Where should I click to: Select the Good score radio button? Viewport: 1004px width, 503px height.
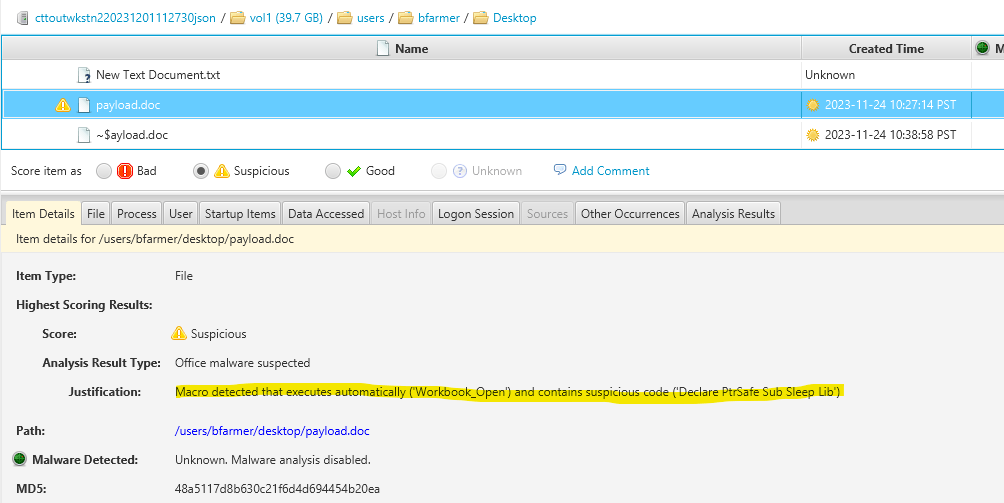click(x=333, y=171)
